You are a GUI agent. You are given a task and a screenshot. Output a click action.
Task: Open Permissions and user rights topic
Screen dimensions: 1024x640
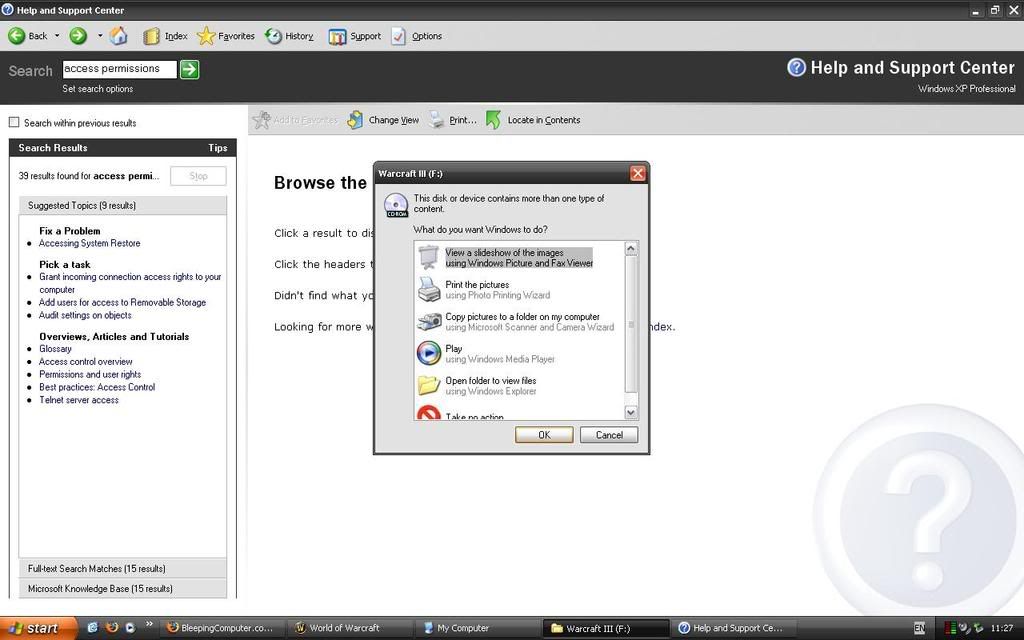(90, 374)
